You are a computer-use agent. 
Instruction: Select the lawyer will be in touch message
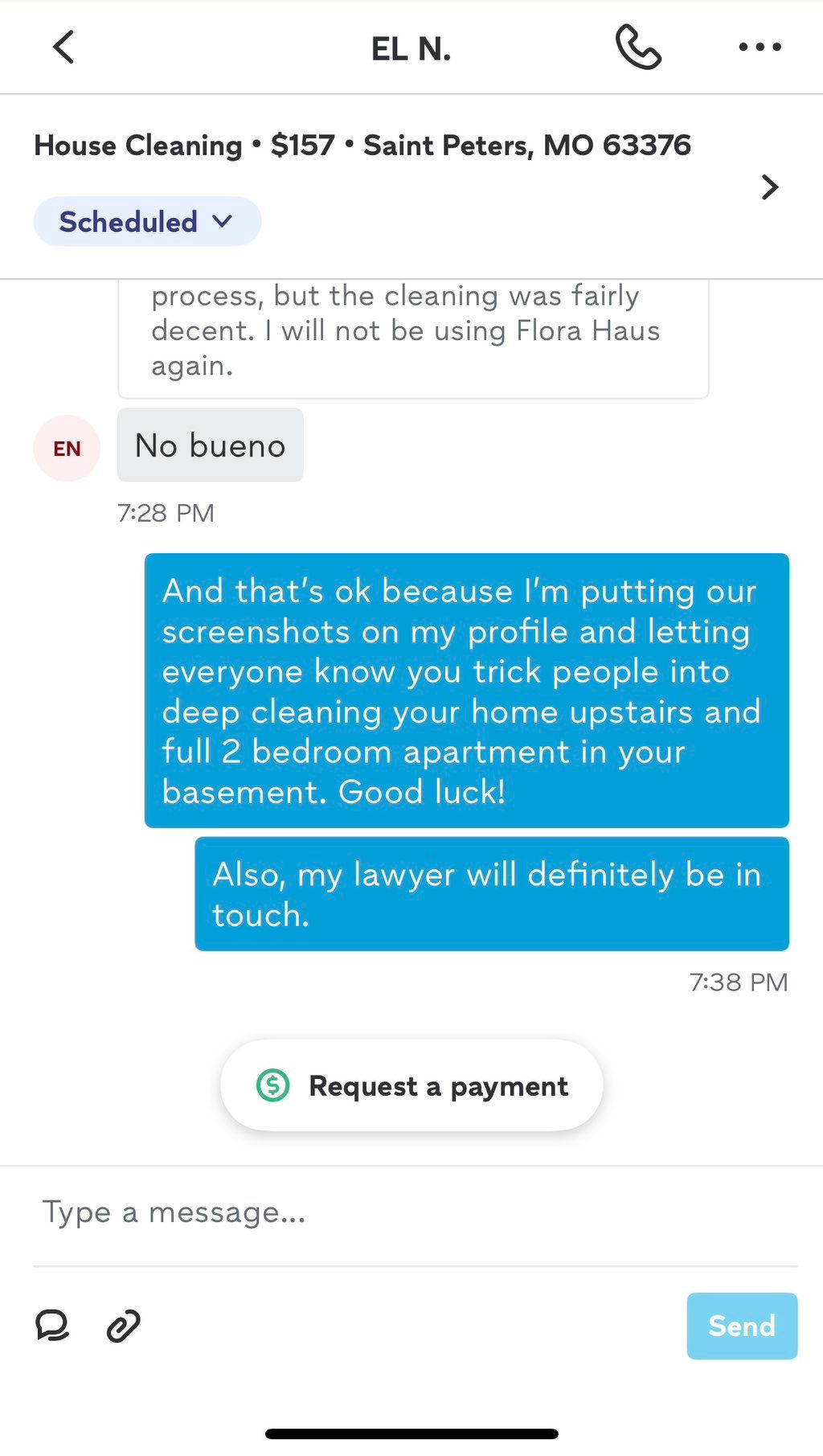click(x=492, y=894)
